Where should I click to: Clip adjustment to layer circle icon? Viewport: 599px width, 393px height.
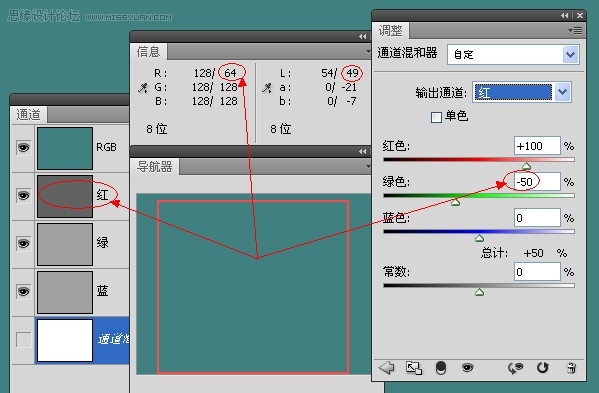pyautogui.click(x=441, y=368)
